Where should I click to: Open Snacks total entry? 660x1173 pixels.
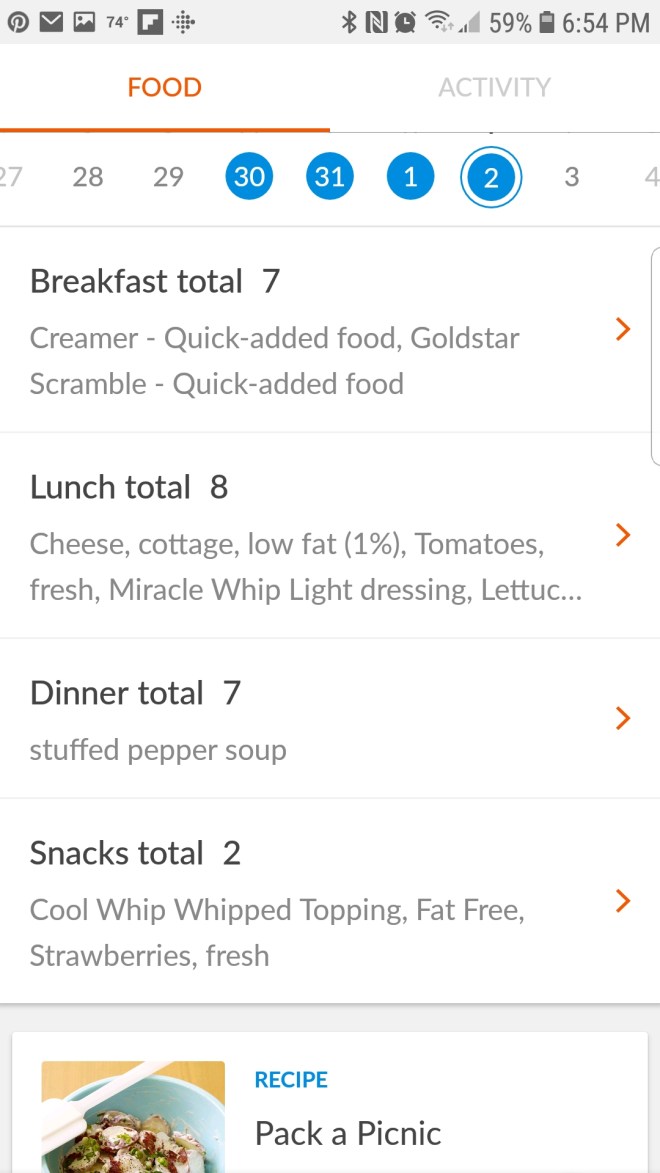(300, 901)
